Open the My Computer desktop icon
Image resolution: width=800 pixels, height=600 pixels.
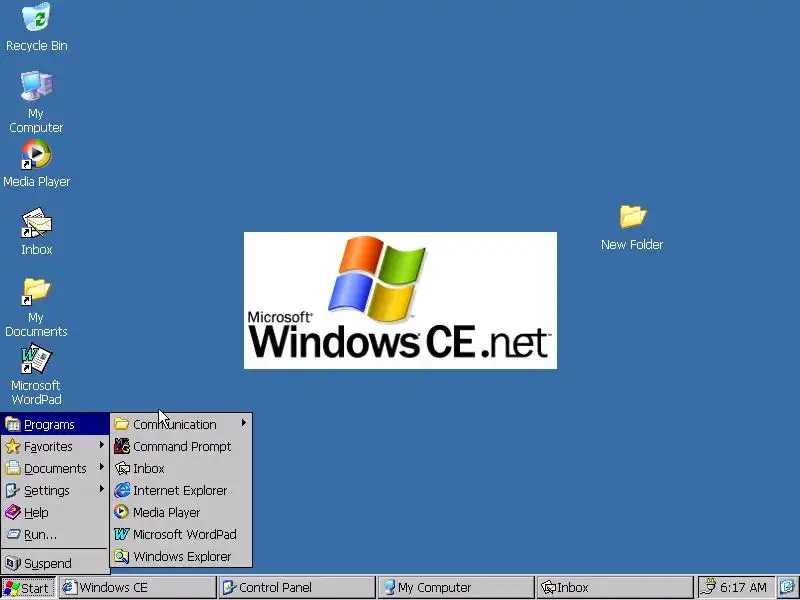point(36,102)
